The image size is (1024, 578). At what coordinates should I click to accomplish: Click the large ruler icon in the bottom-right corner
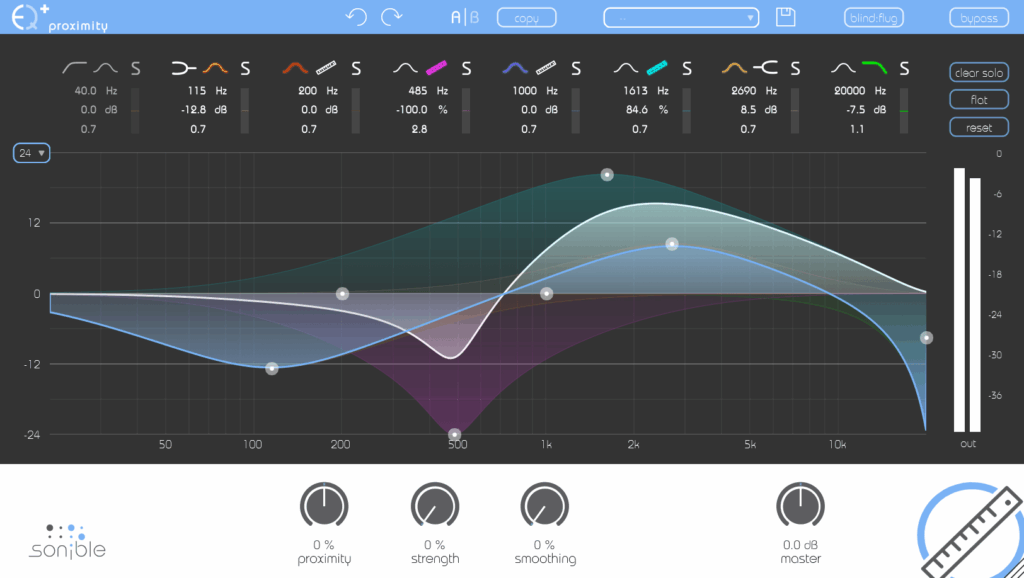point(971,530)
